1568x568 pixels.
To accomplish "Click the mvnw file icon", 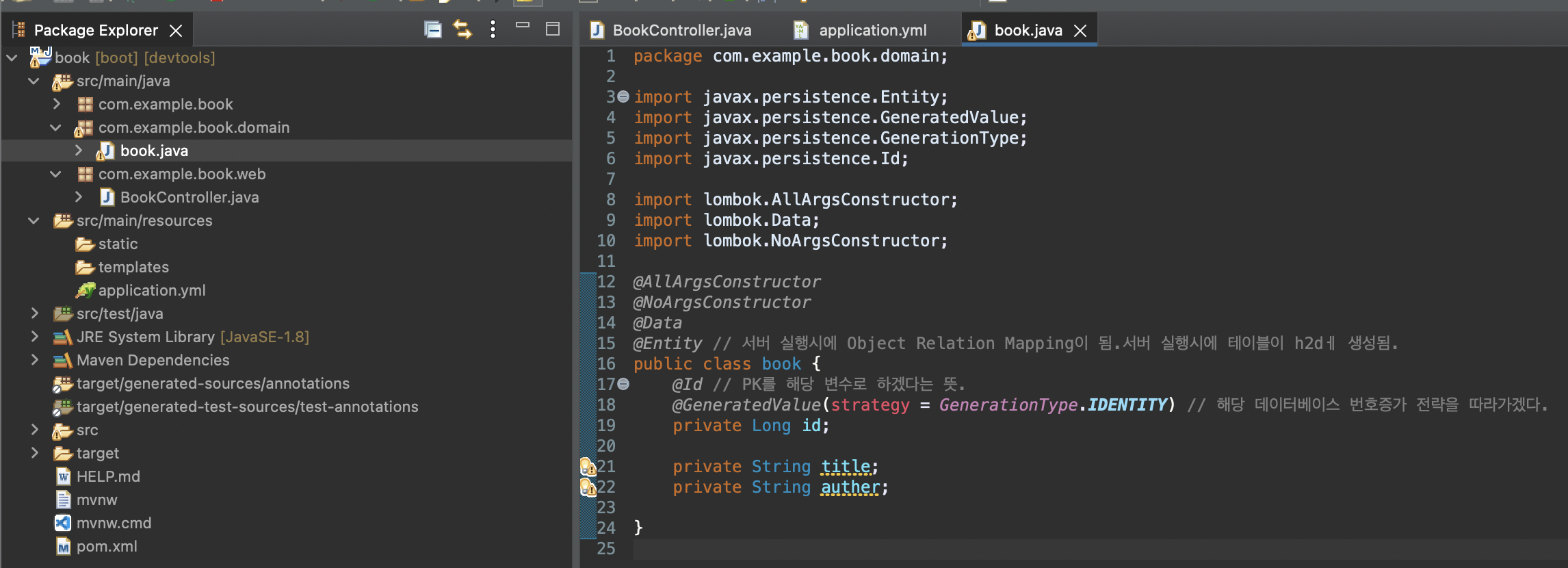I will [x=64, y=500].
